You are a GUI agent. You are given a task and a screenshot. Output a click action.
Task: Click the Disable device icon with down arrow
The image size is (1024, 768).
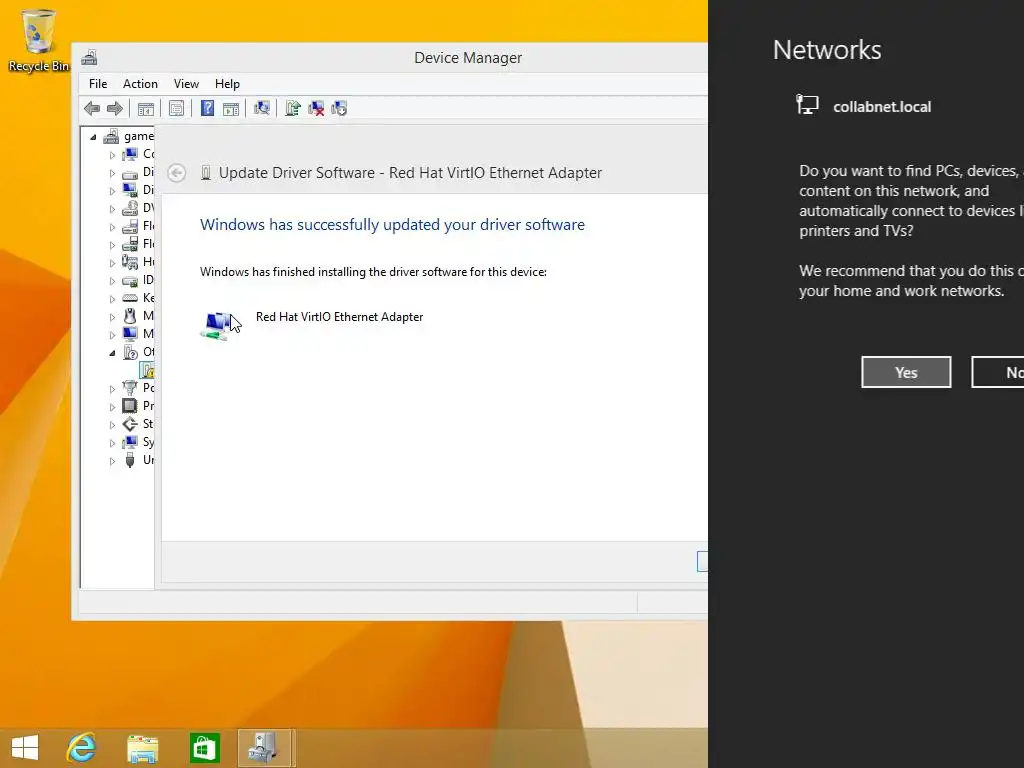click(x=339, y=108)
